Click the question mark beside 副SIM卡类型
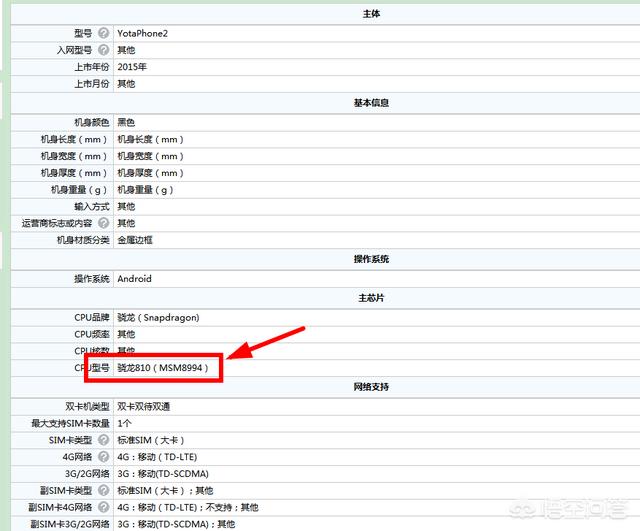This screenshot has height=531, width=640. click(104, 490)
